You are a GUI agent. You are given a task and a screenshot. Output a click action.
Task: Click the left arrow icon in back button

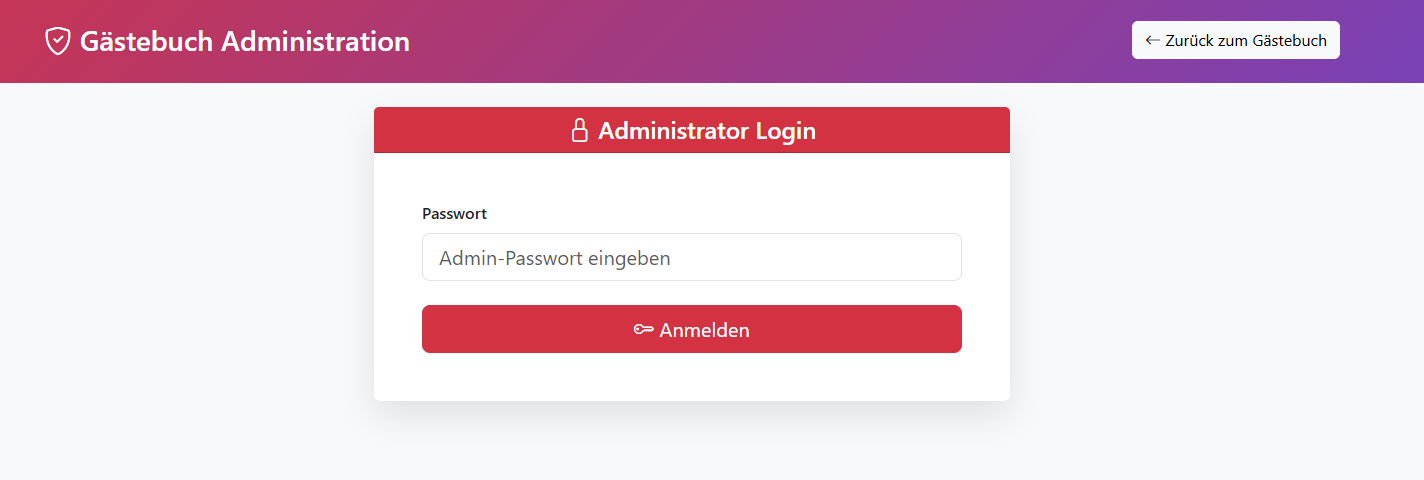point(1153,41)
